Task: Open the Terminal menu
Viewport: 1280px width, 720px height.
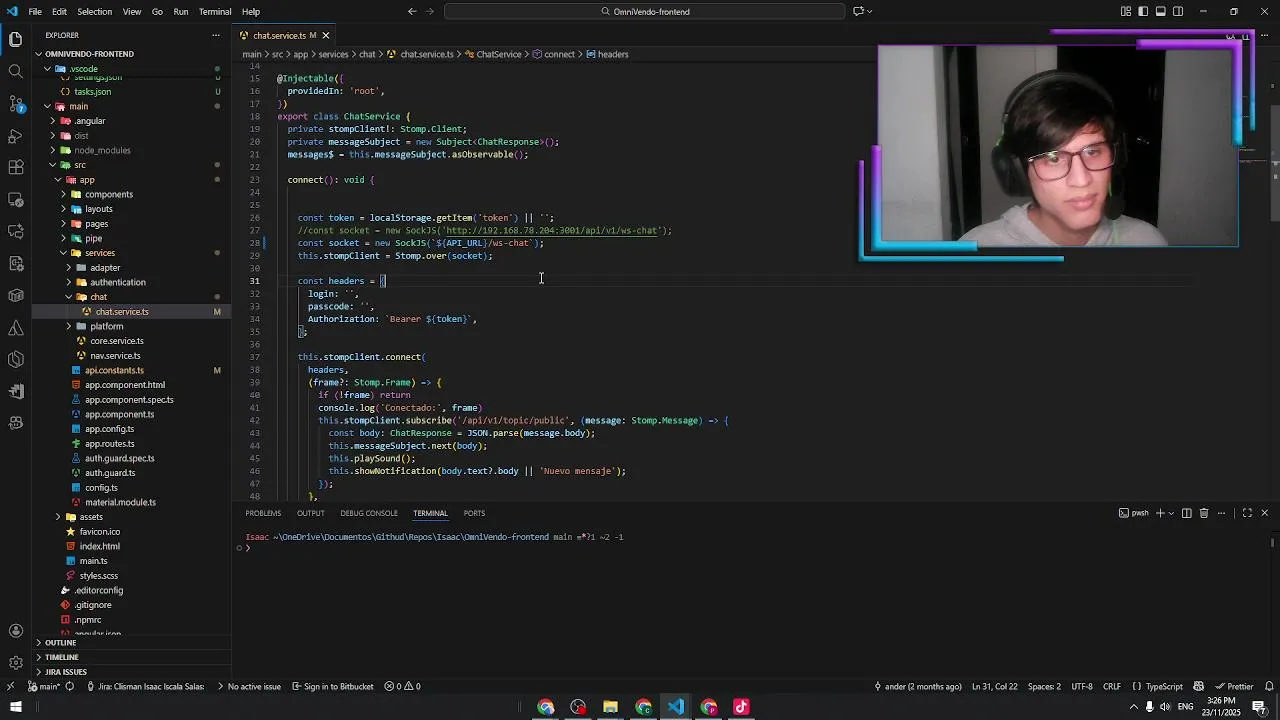Action: coord(215,11)
